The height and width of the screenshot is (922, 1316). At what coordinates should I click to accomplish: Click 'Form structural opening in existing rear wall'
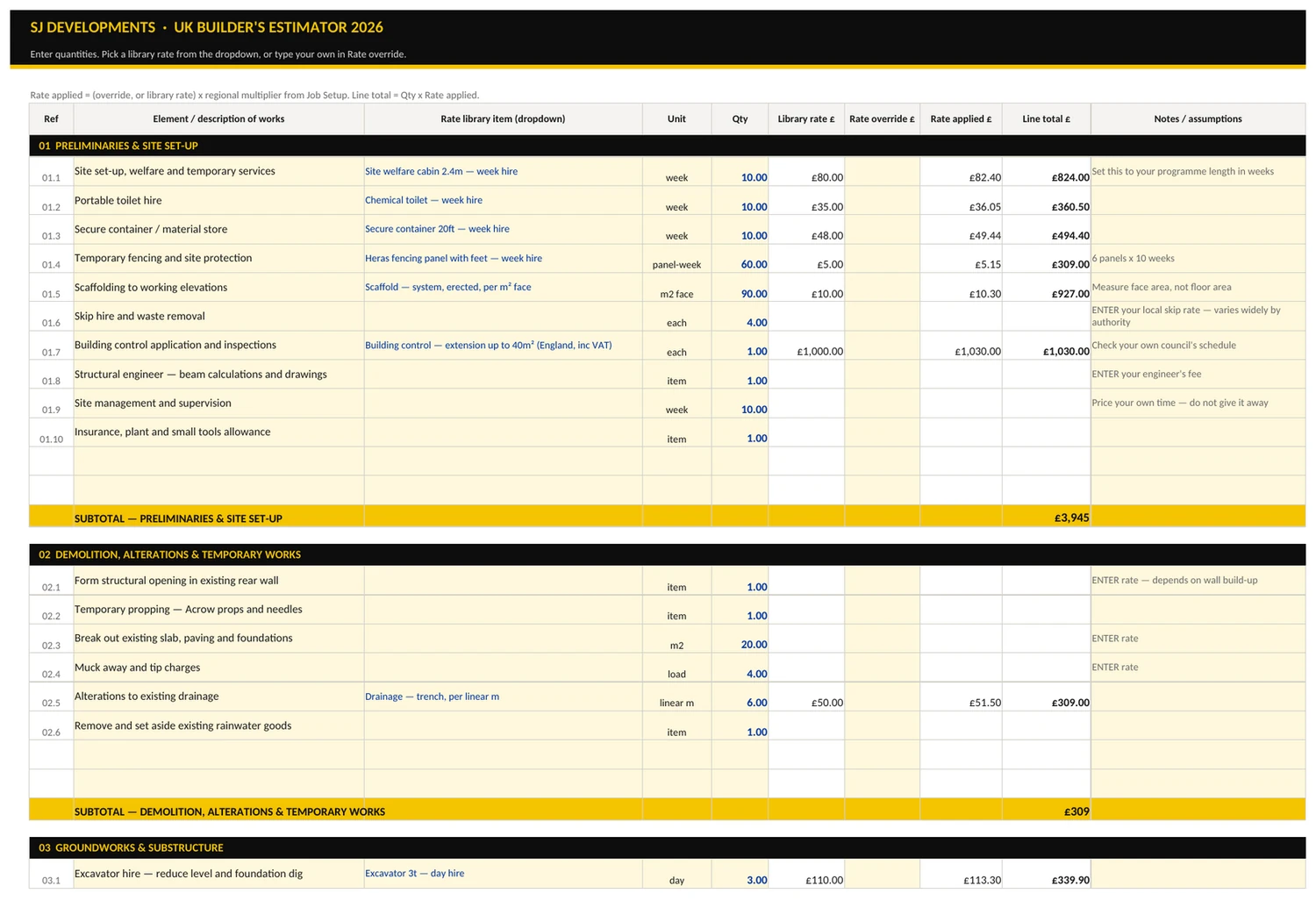[x=218, y=581]
